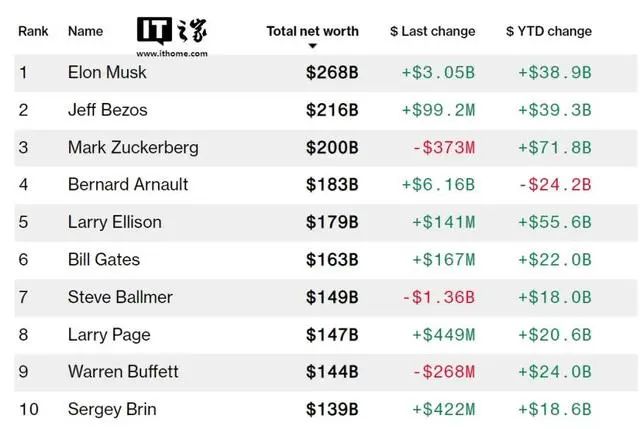
Task: Open Elon Musk's profile
Action: pyautogui.click(x=107, y=72)
